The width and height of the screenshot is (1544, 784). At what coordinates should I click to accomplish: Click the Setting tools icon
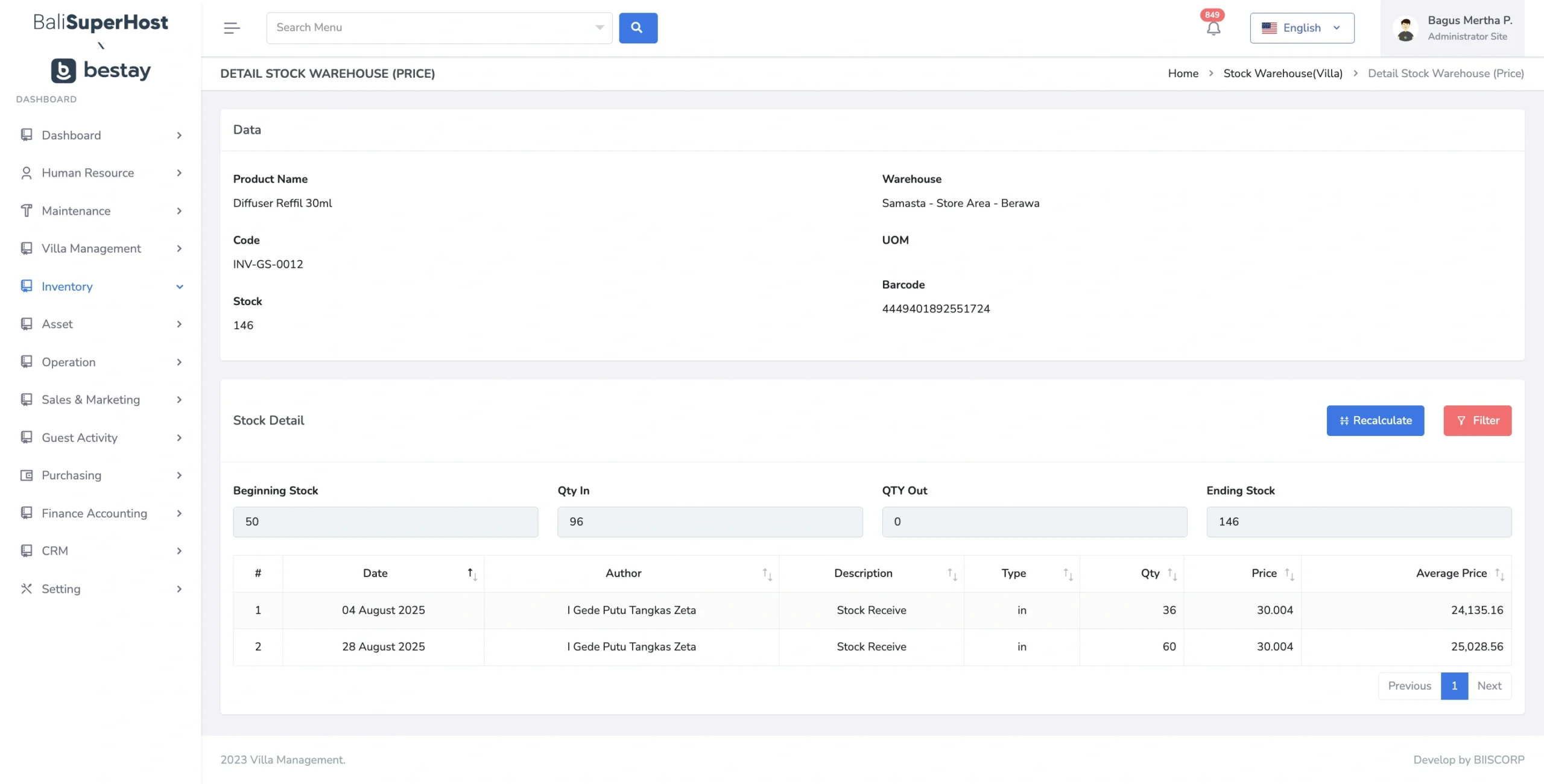tap(27, 589)
